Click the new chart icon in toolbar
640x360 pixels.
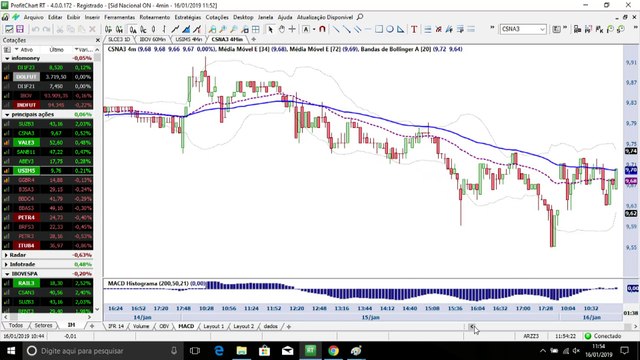pos(9,29)
